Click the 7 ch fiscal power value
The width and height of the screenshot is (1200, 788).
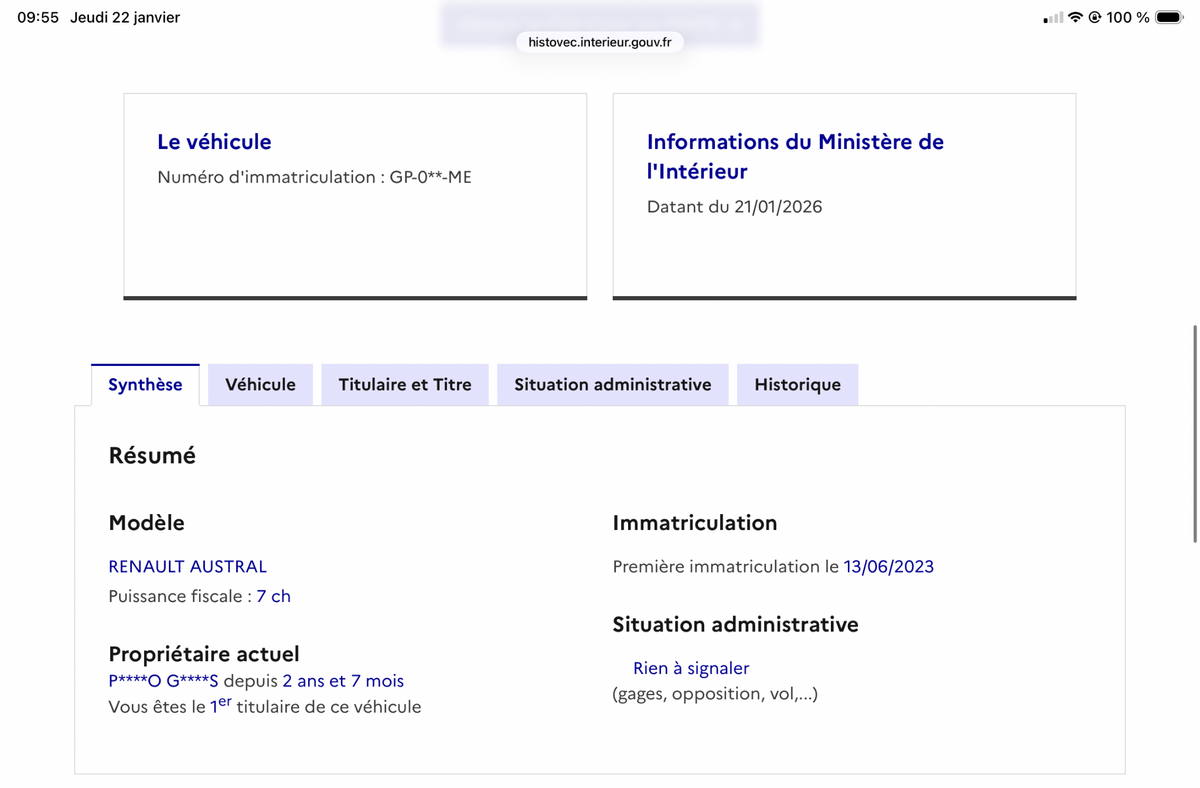pyautogui.click(x=274, y=596)
